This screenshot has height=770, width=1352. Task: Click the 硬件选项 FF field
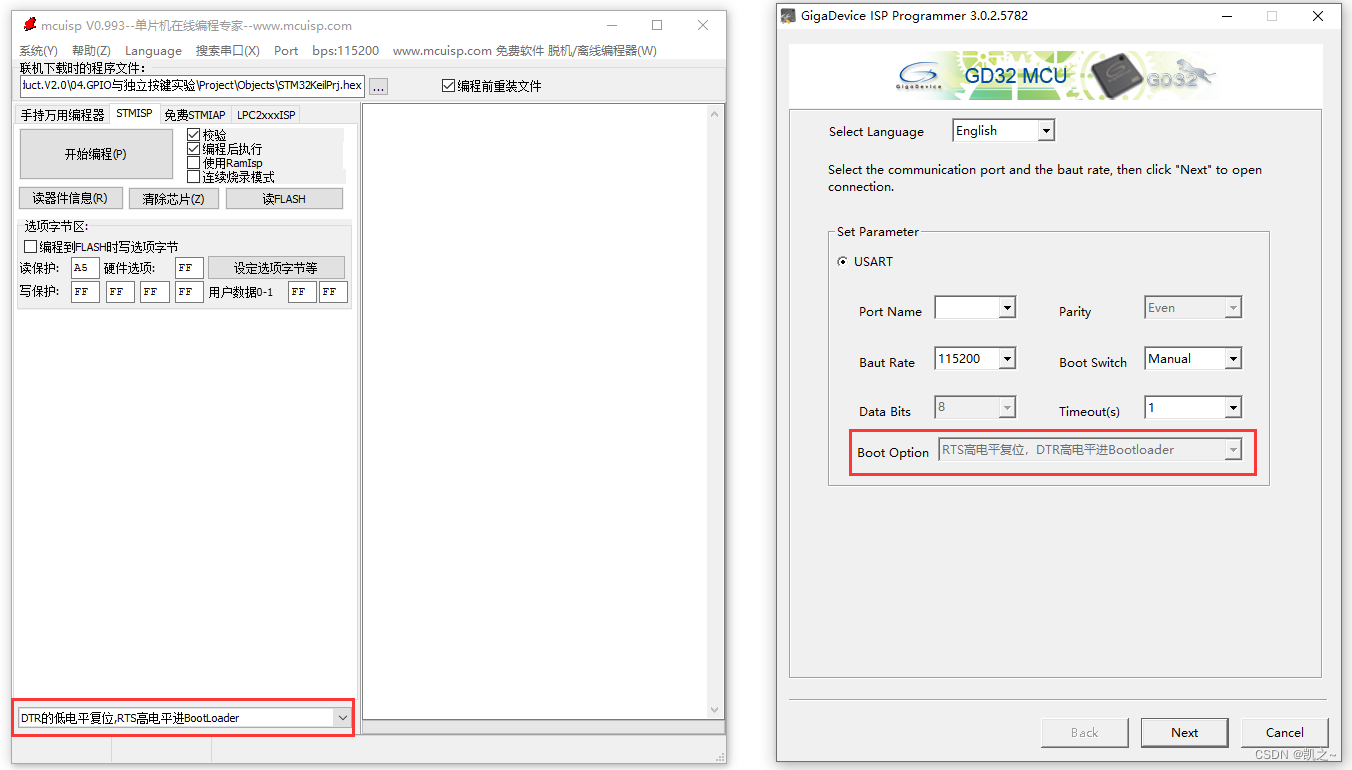(189, 268)
